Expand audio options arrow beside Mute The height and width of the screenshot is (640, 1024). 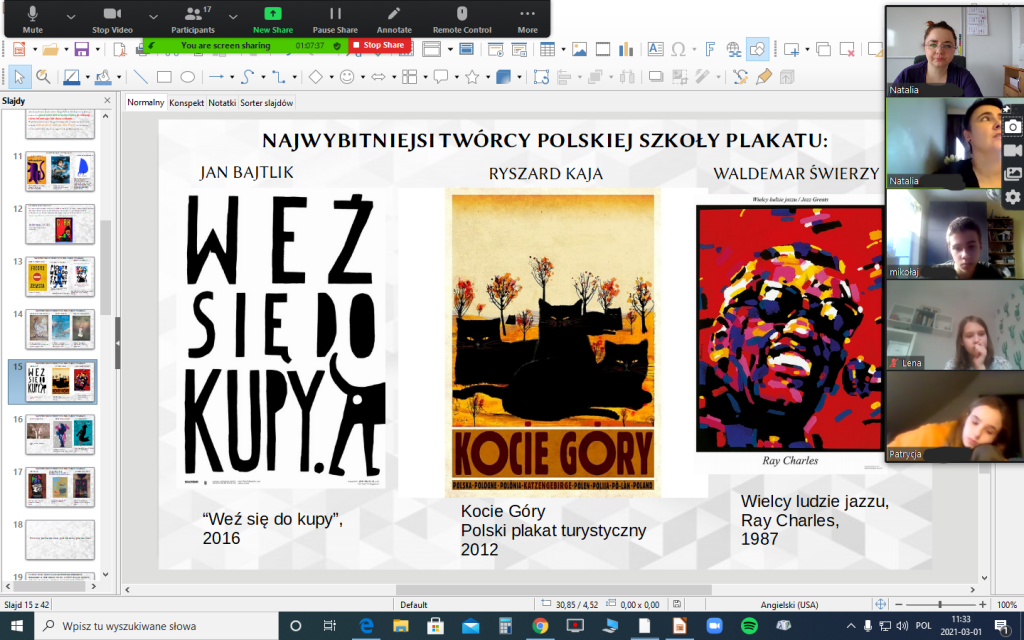[71, 14]
